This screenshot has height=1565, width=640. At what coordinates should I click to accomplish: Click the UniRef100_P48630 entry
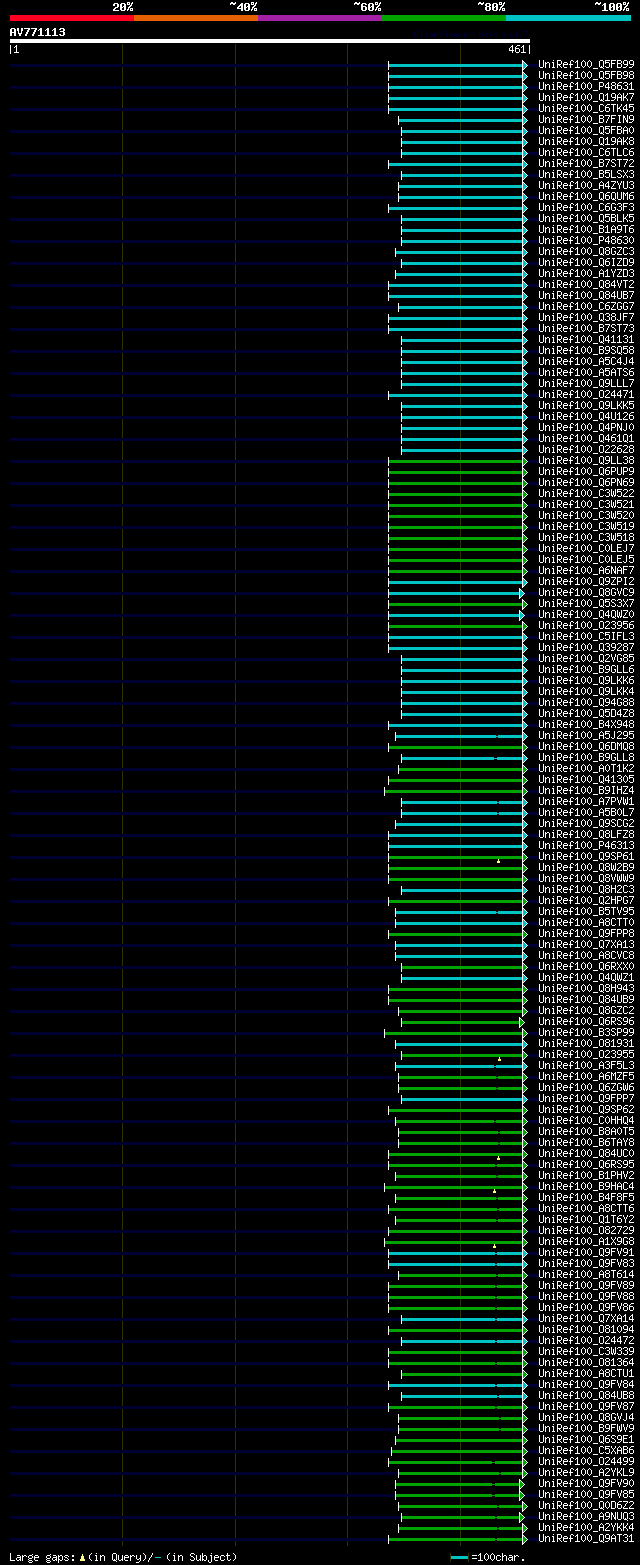(585, 241)
